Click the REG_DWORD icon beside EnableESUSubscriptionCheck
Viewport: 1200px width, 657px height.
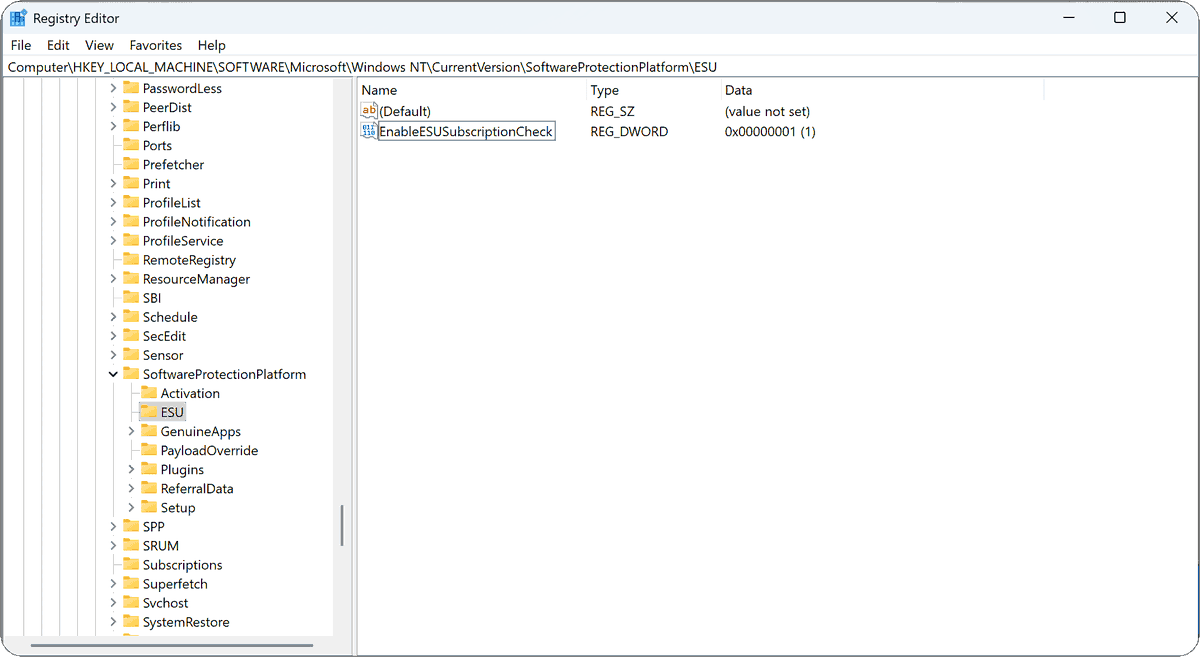[x=369, y=131]
